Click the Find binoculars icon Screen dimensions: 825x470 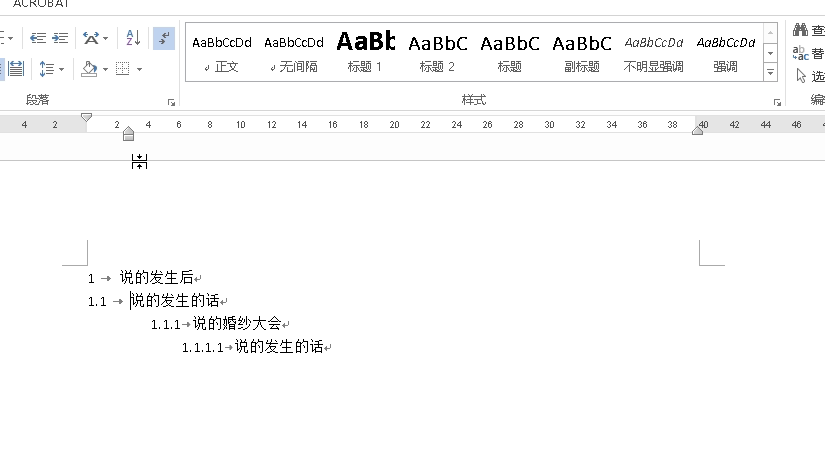click(x=800, y=30)
